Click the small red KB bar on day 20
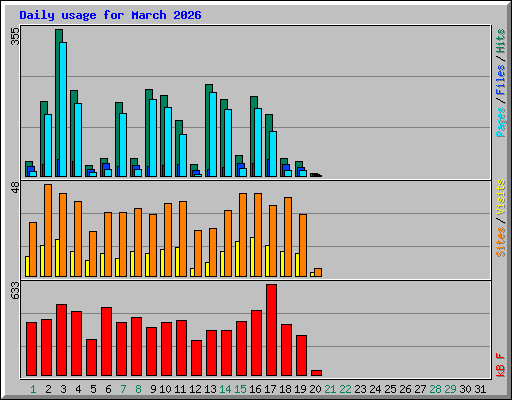Screen dimensions: 512x400 click(x=316, y=373)
